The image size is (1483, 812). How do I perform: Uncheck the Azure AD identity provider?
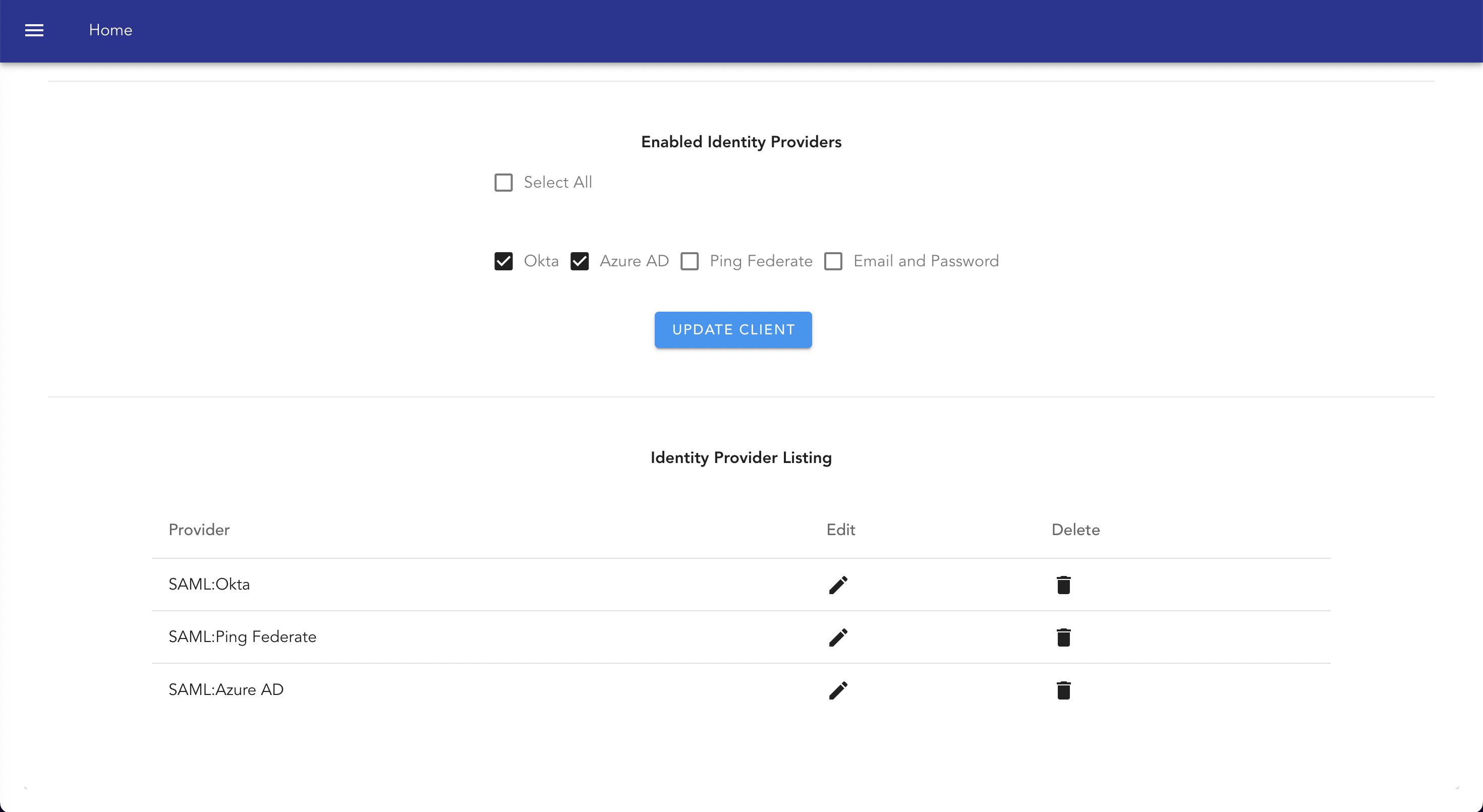580,261
